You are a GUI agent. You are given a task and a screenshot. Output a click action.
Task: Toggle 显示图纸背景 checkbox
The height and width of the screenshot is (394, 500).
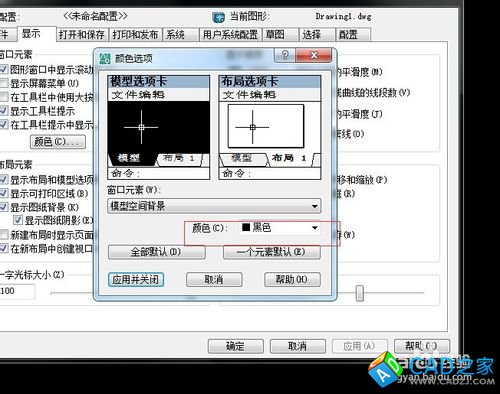3,207
